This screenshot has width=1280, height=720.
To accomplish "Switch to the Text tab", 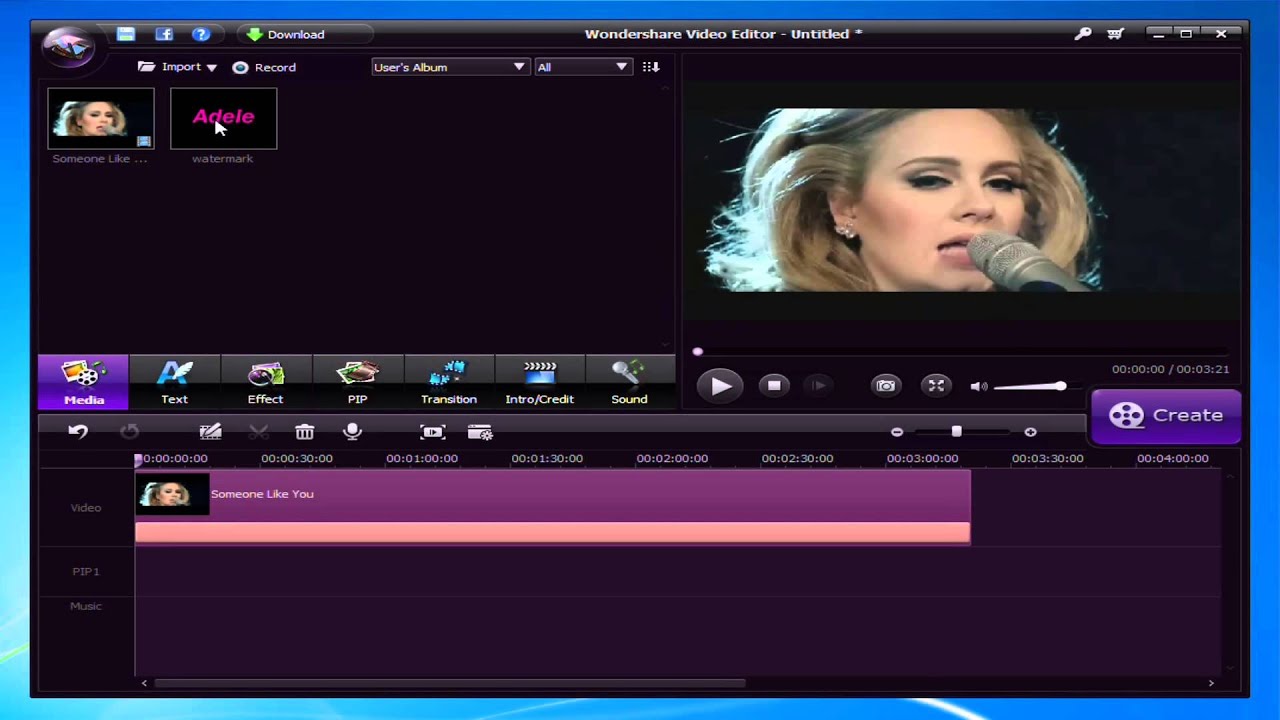I will [174, 382].
